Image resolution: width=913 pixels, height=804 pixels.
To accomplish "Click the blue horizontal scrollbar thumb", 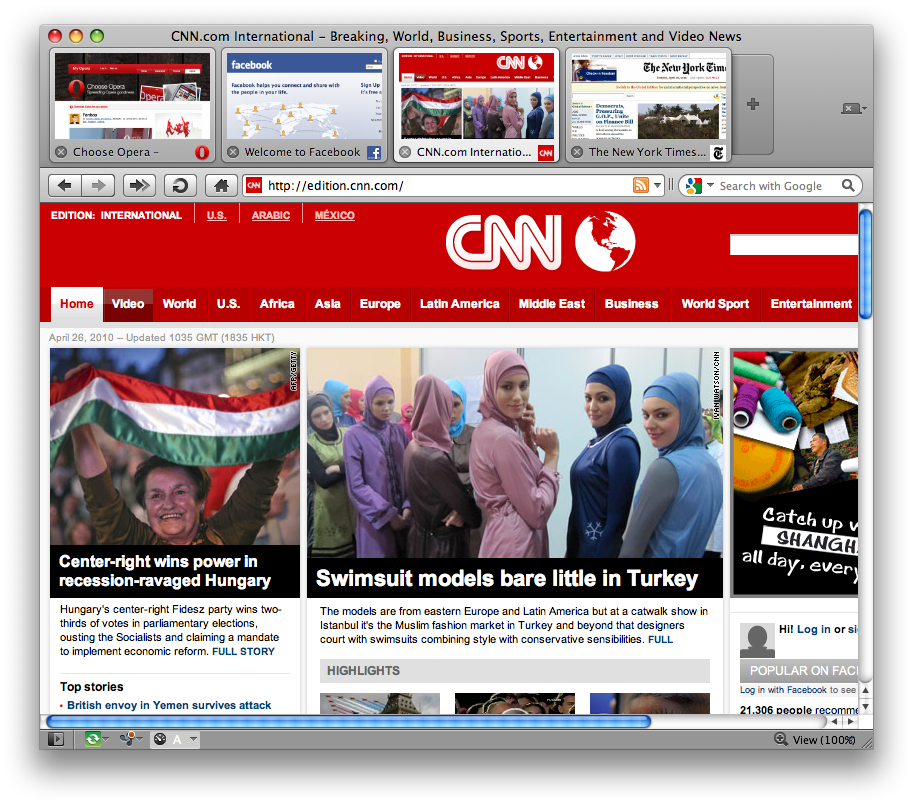I will pos(348,721).
